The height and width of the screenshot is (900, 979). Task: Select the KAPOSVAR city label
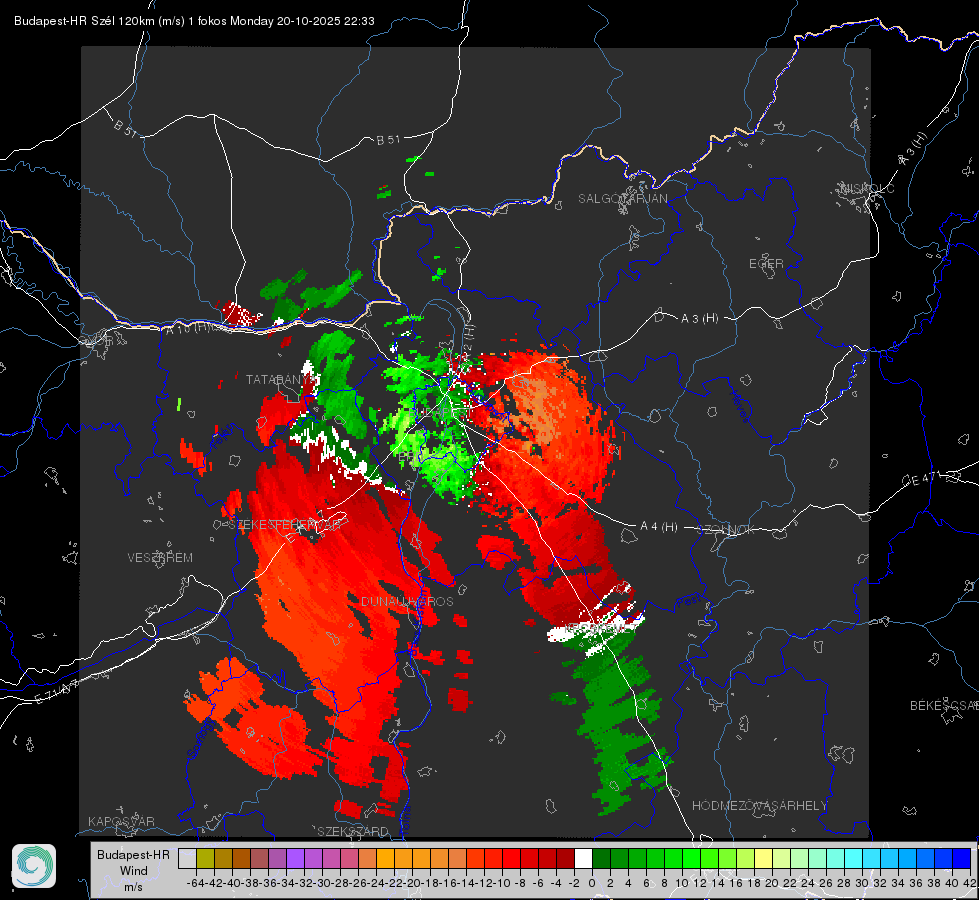click(121, 821)
